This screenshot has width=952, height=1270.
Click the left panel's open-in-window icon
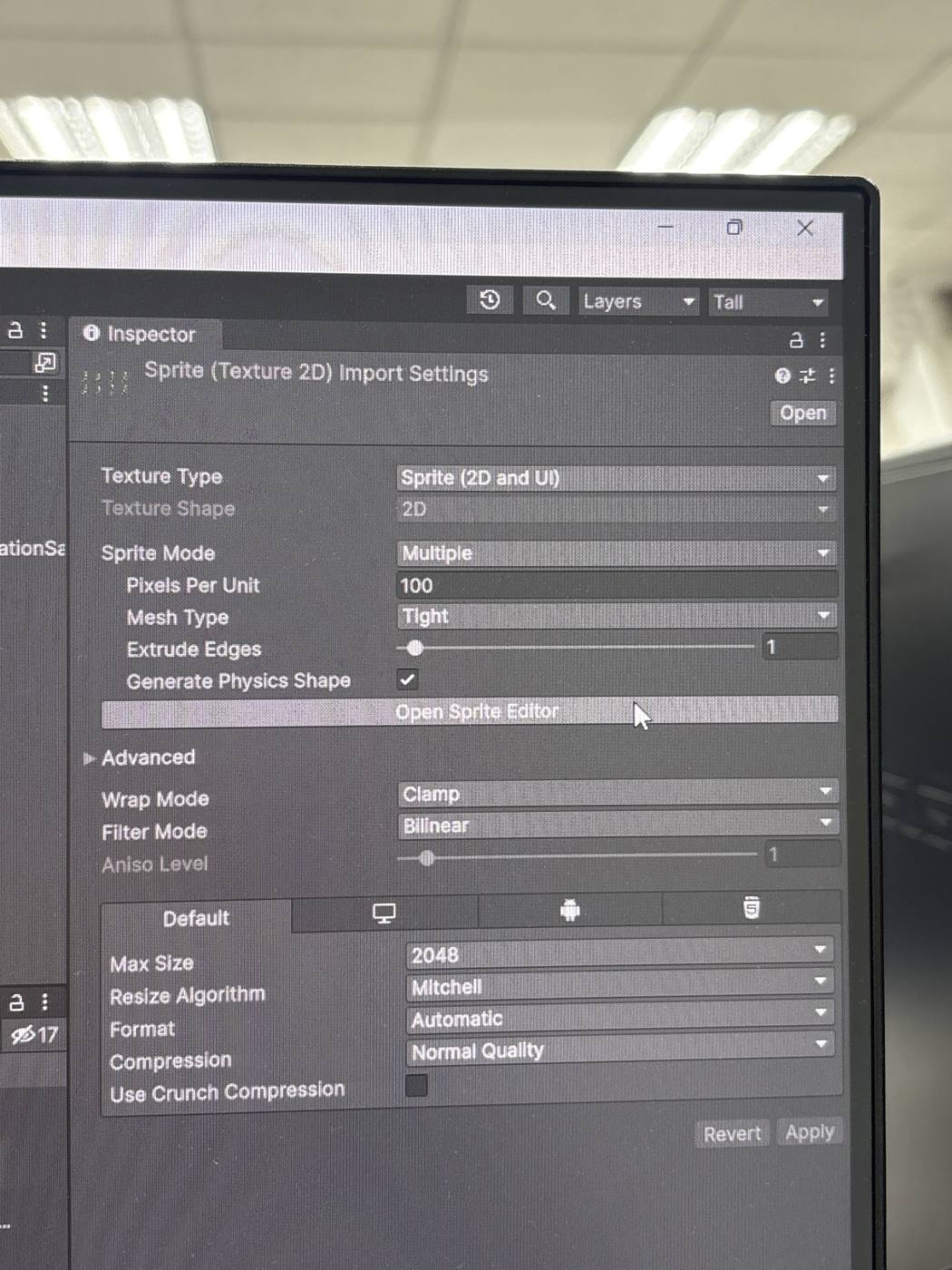click(45, 363)
